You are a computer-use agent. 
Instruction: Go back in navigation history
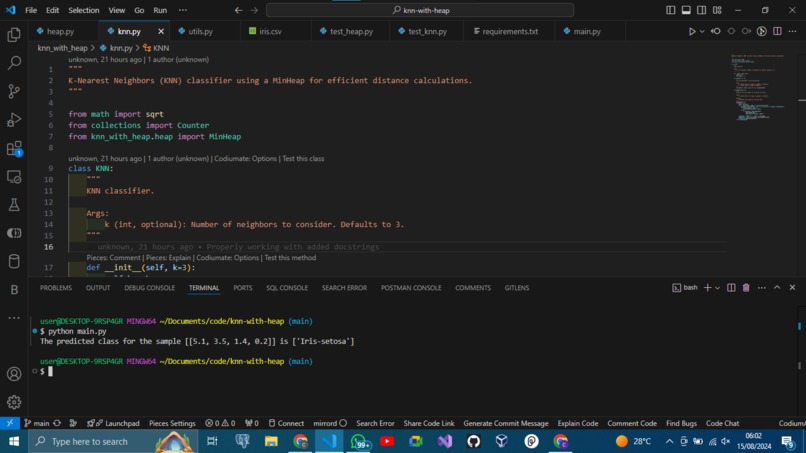coord(238,10)
